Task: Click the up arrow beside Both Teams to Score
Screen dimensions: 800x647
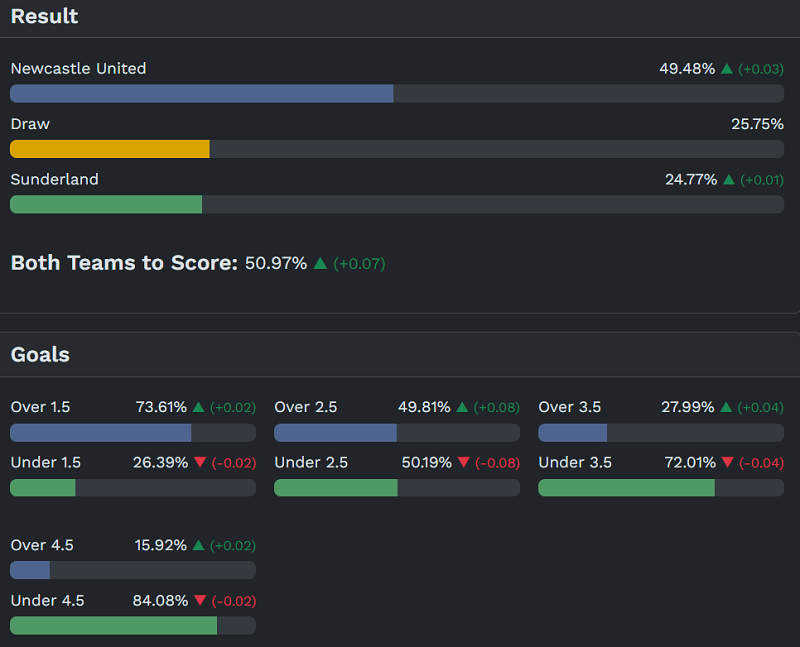Action: 320,263
